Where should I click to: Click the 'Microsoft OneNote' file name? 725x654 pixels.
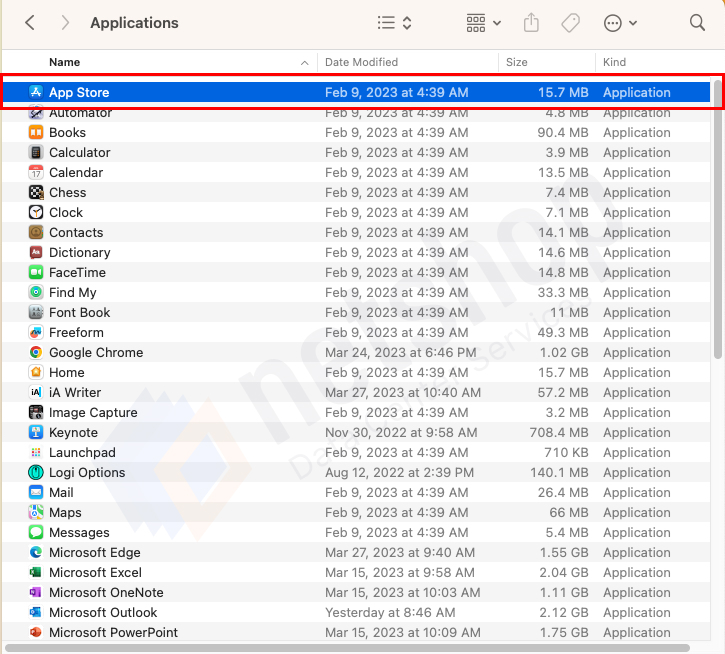[106, 592]
